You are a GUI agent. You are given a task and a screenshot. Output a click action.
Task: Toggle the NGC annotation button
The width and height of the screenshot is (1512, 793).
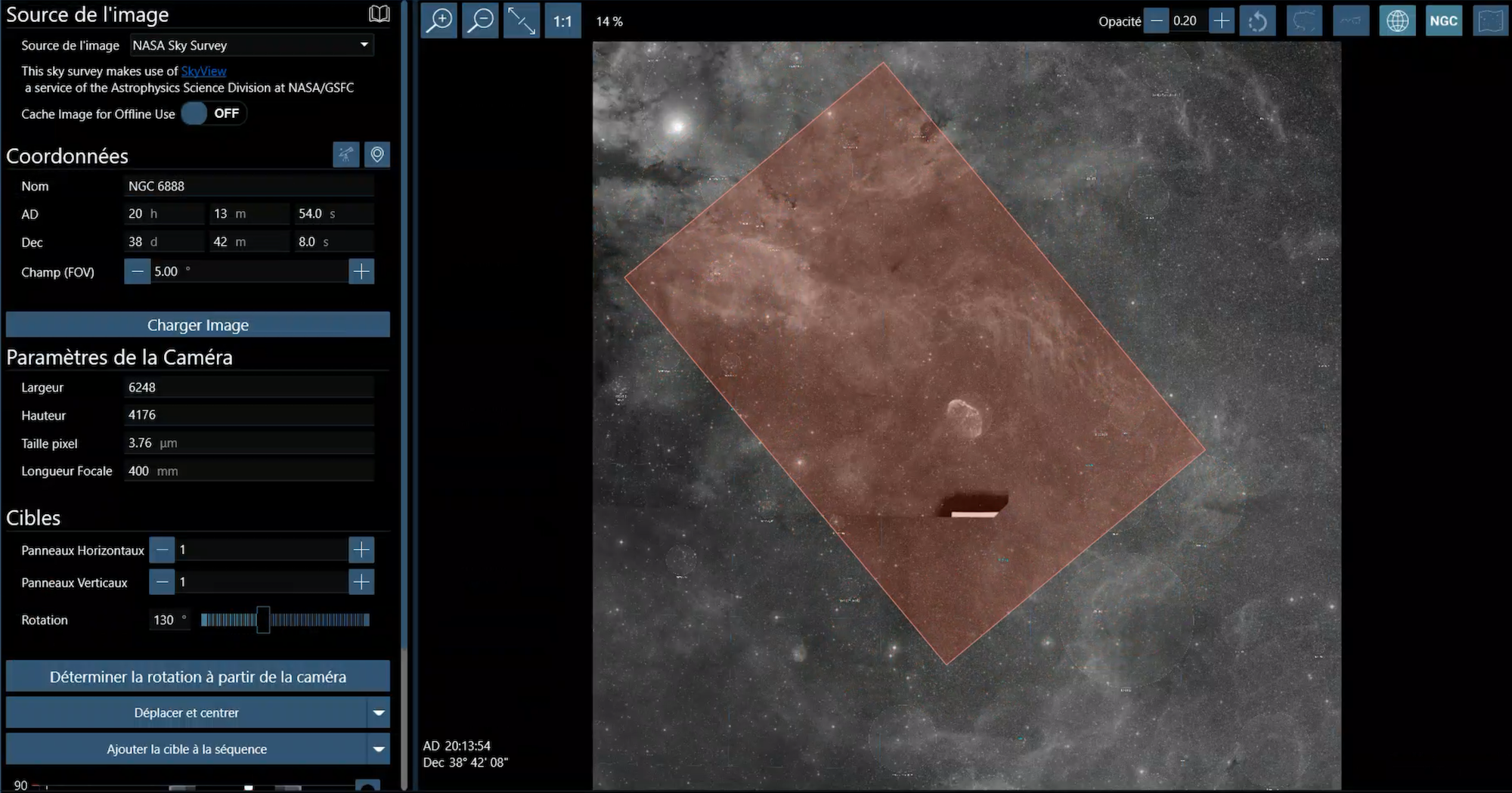click(x=1443, y=21)
